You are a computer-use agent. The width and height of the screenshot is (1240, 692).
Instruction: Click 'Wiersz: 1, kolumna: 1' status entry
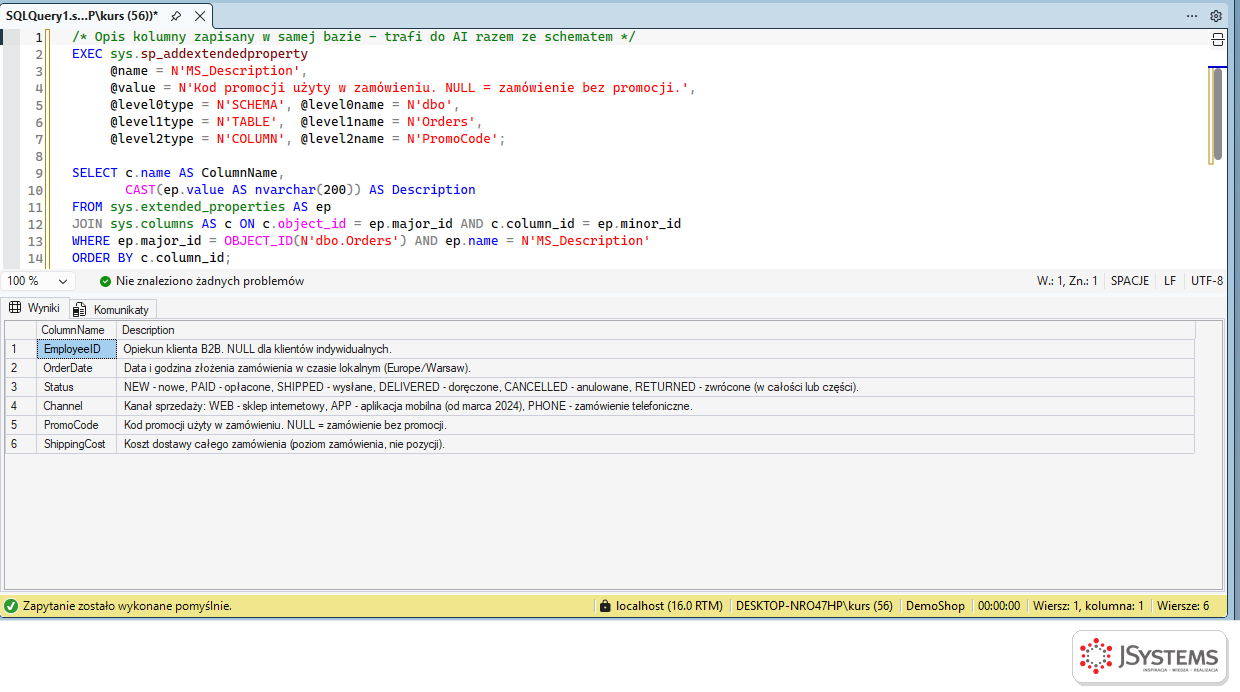1088,606
